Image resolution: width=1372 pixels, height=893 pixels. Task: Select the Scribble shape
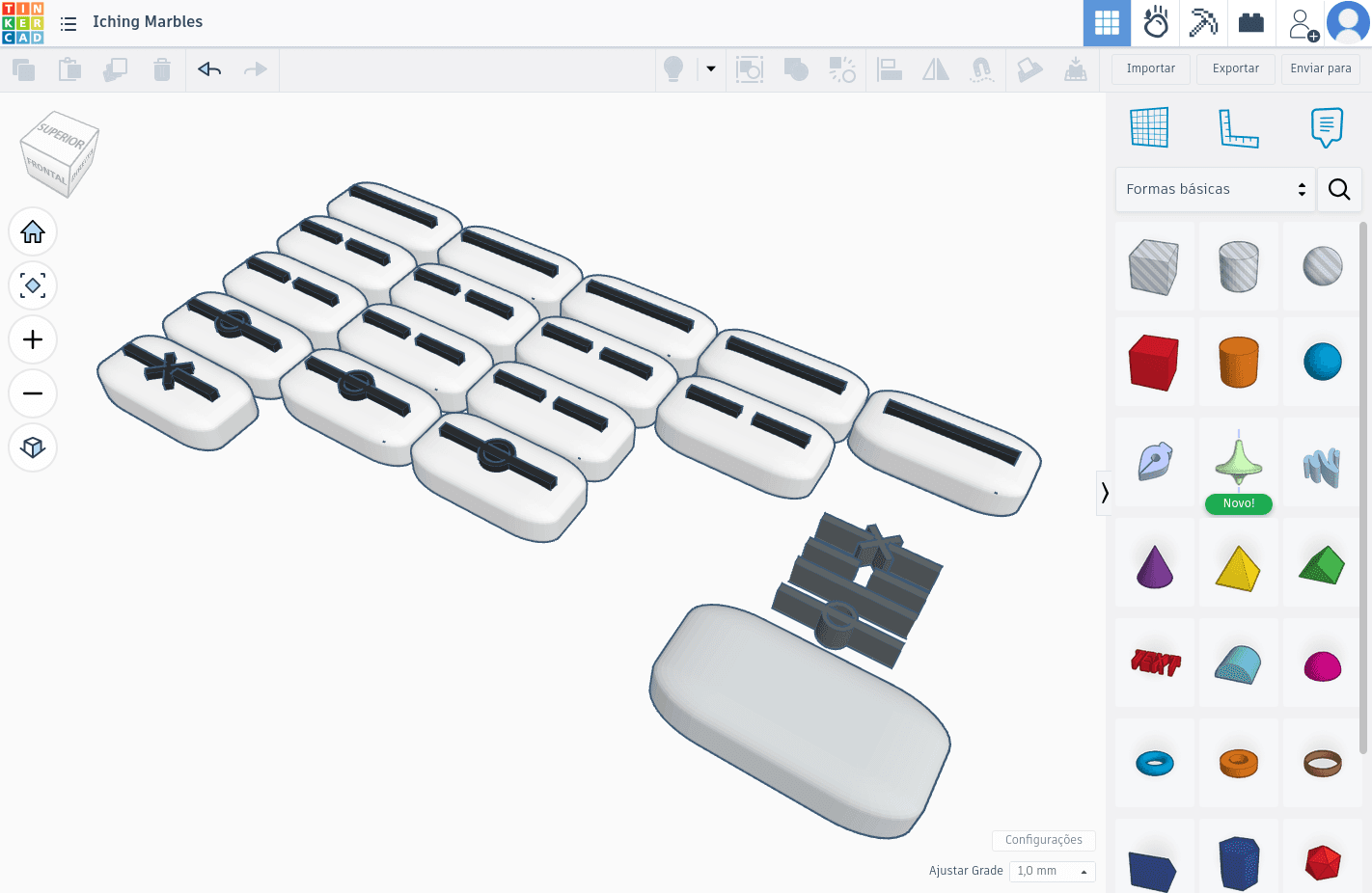(1155, 462)
